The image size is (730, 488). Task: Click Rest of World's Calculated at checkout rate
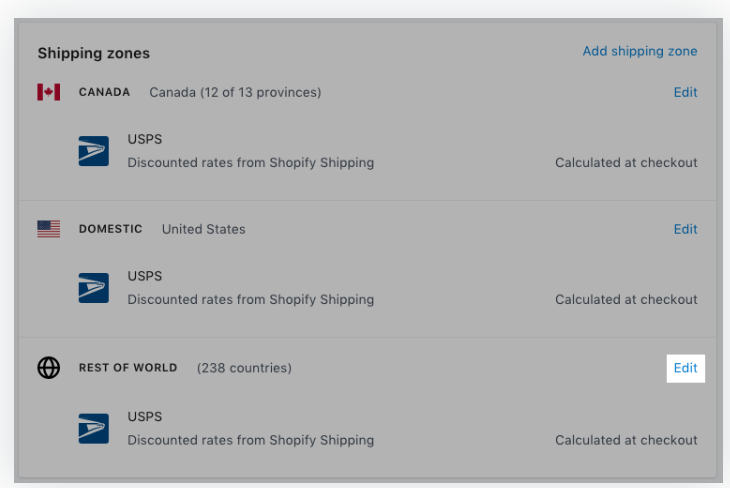(x=626, y=440)
